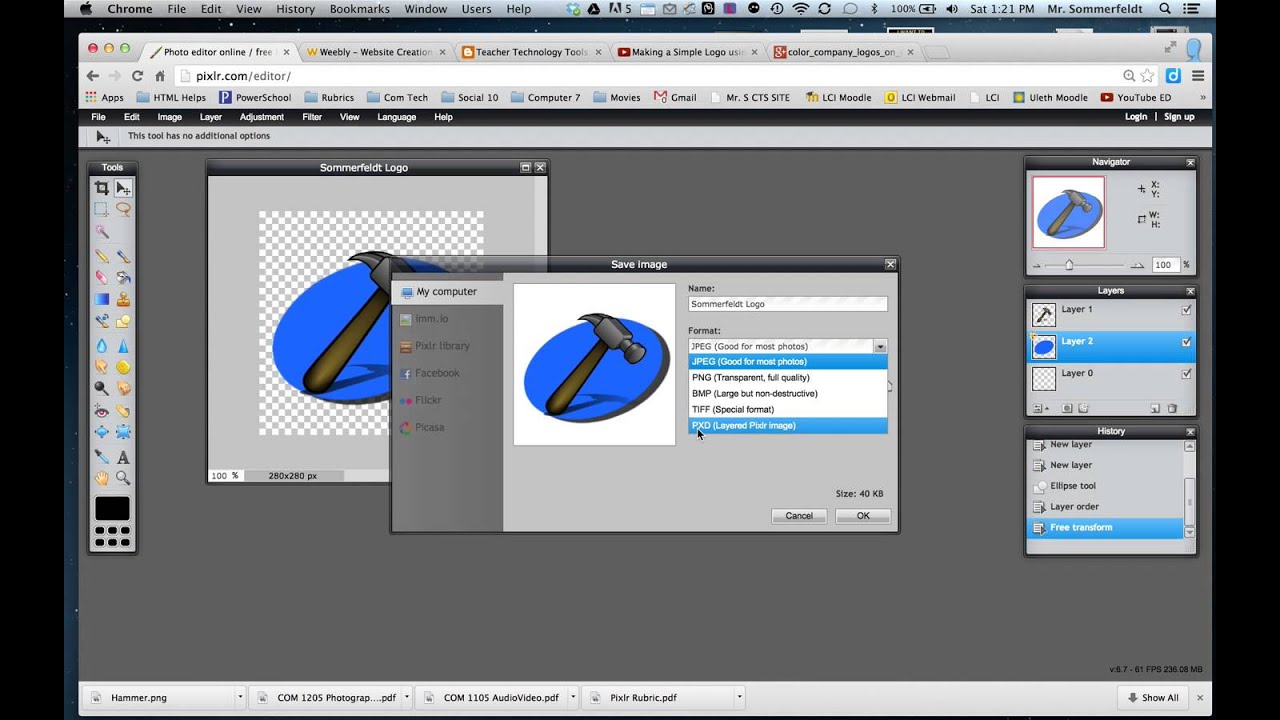This screenshot has width=1280, height=720.
Task: Select the Spot Heal bandage tool
Action: (123, 410)
